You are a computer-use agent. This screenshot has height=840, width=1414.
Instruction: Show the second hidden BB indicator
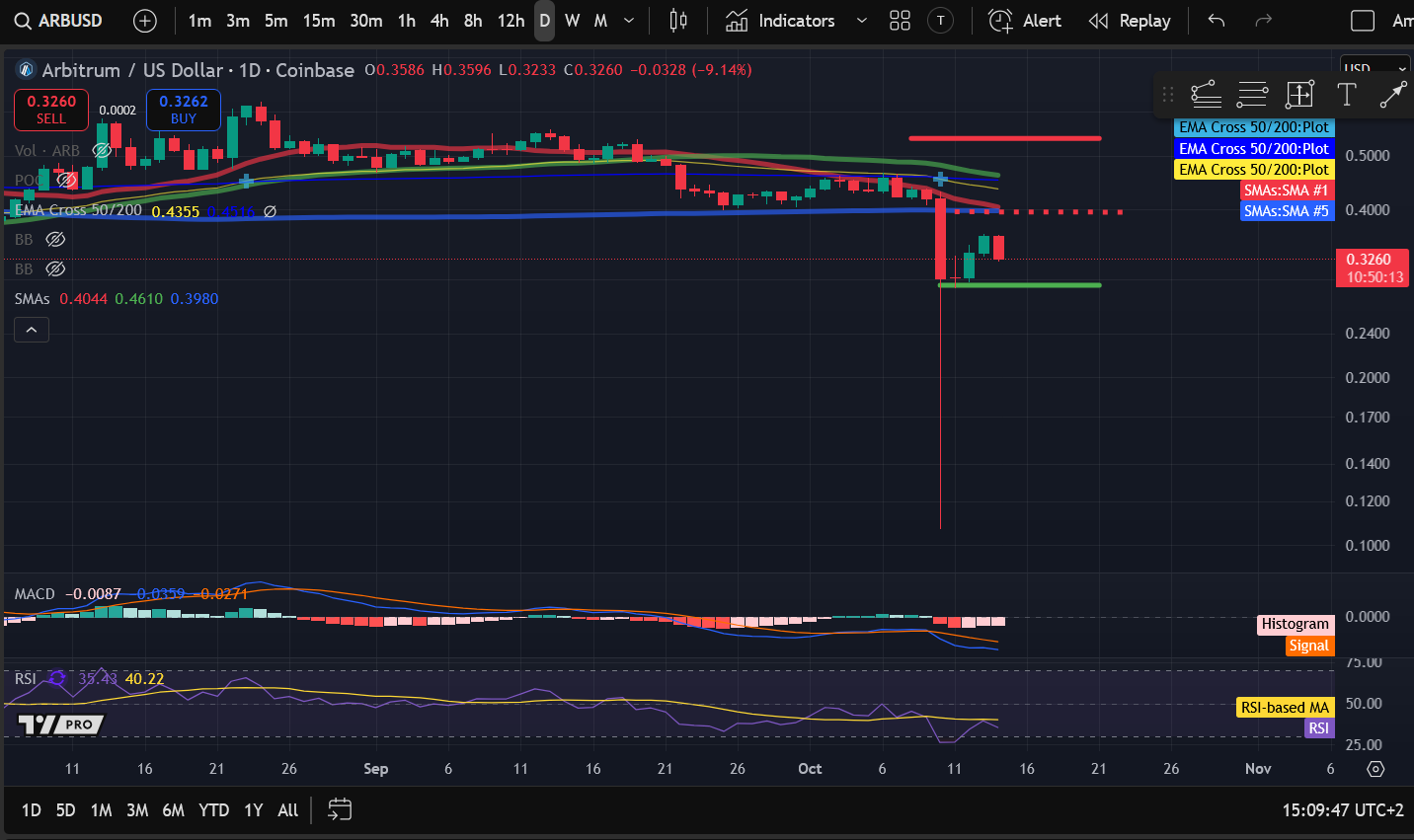point(56,269)
